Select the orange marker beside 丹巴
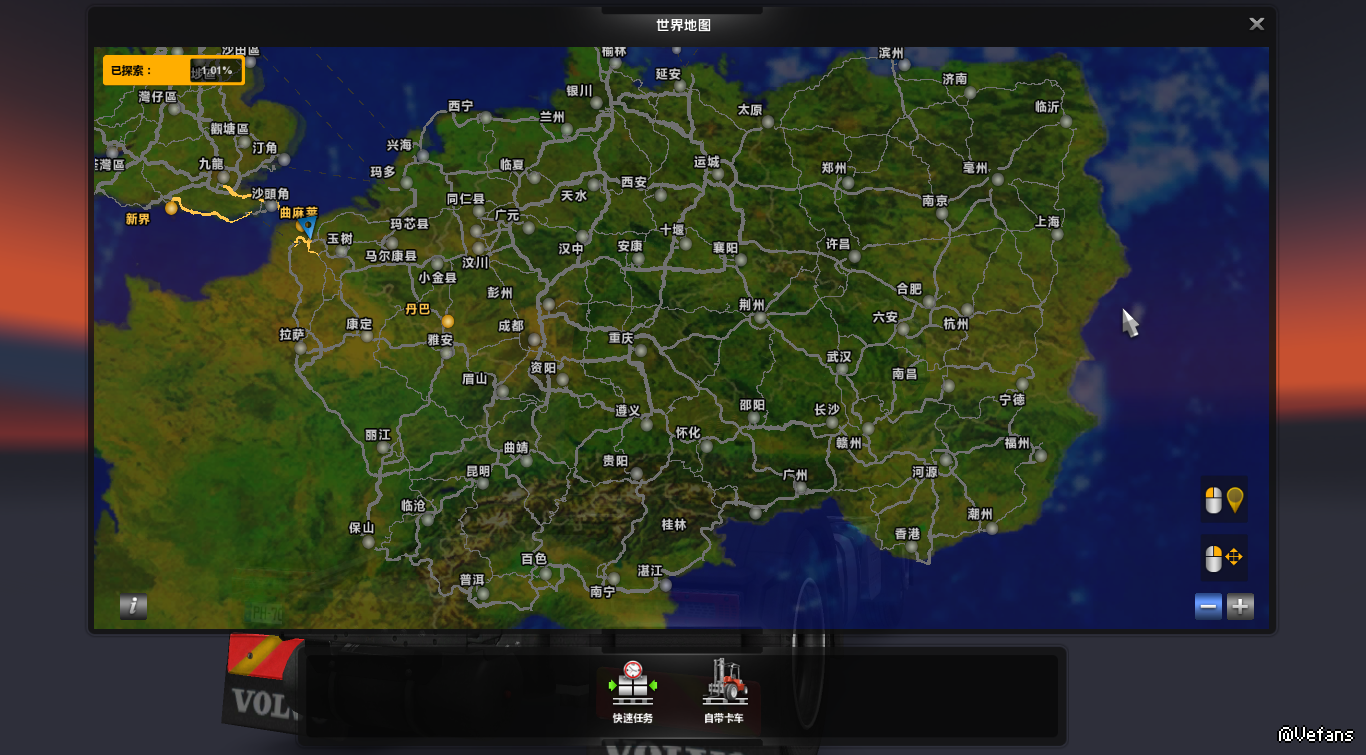The height and width of the screenshot is (755, 1366). point(448,321)
